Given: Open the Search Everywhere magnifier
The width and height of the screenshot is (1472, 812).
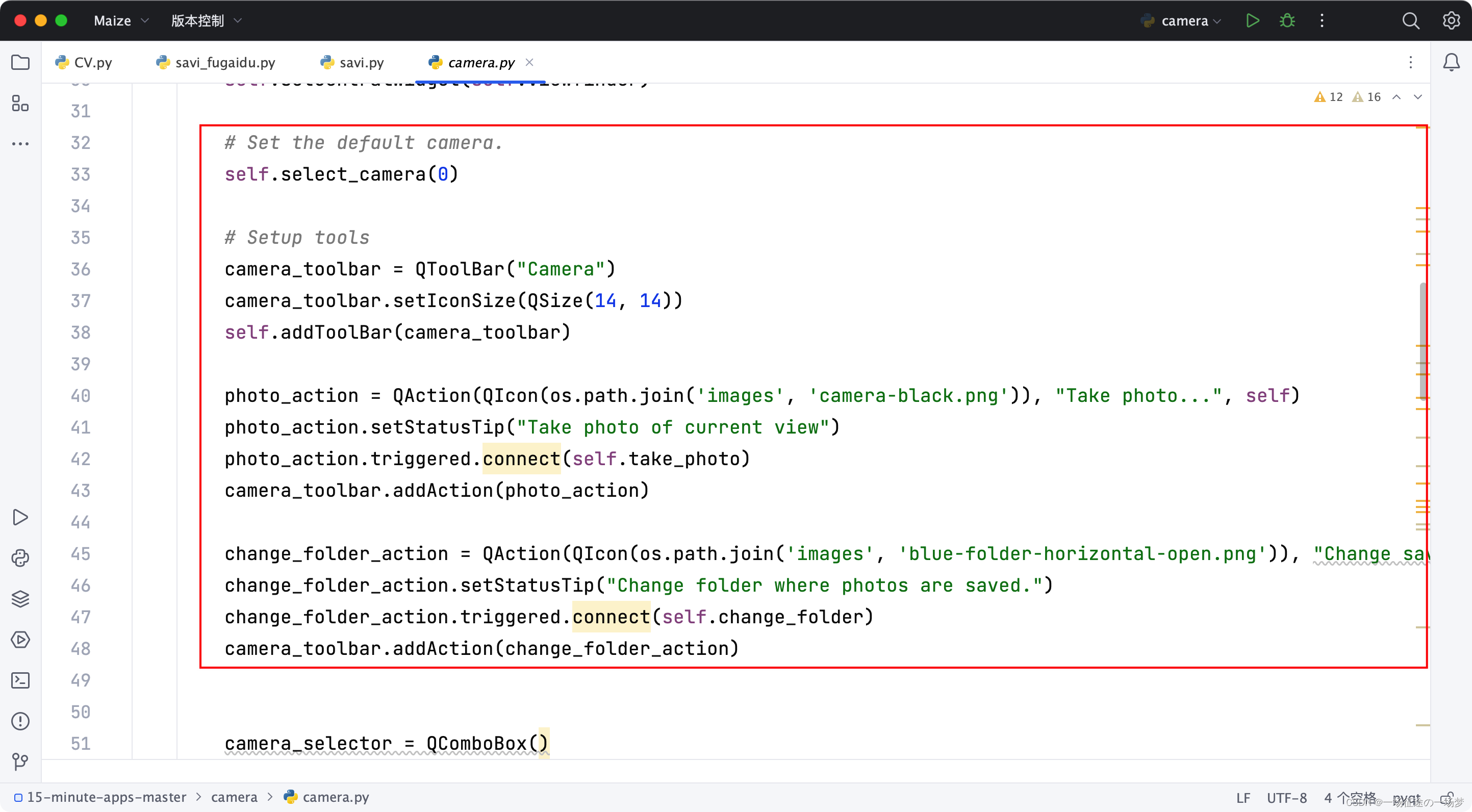Looking at the screenshot, I should pos(1410,20).
